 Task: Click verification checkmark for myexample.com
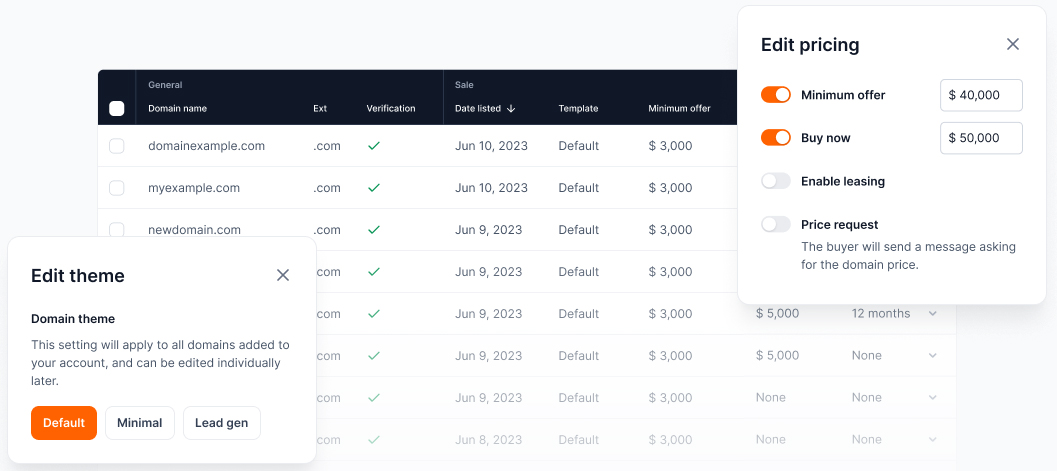[x=374, y=187]
